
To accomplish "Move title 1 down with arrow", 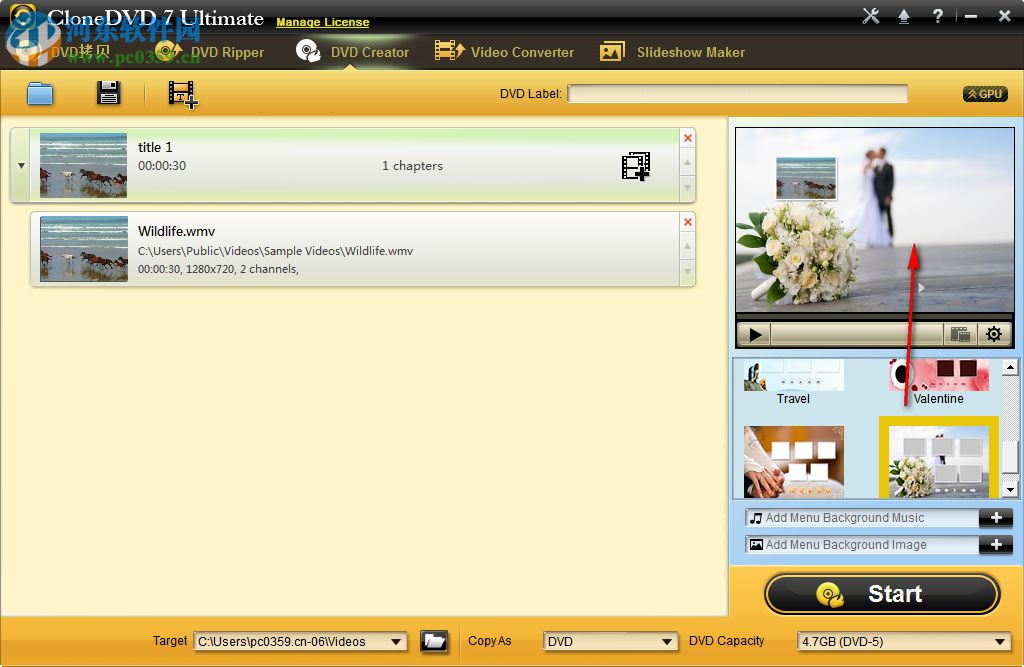I will (x=688, y=187).
